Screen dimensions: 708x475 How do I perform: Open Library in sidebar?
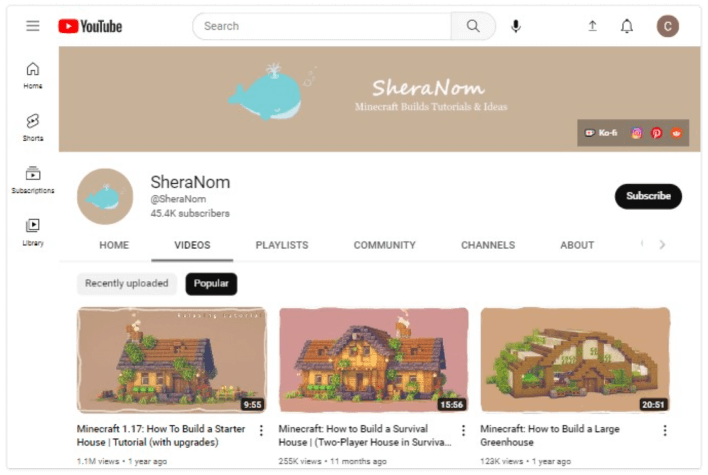[x=33, y=232]
